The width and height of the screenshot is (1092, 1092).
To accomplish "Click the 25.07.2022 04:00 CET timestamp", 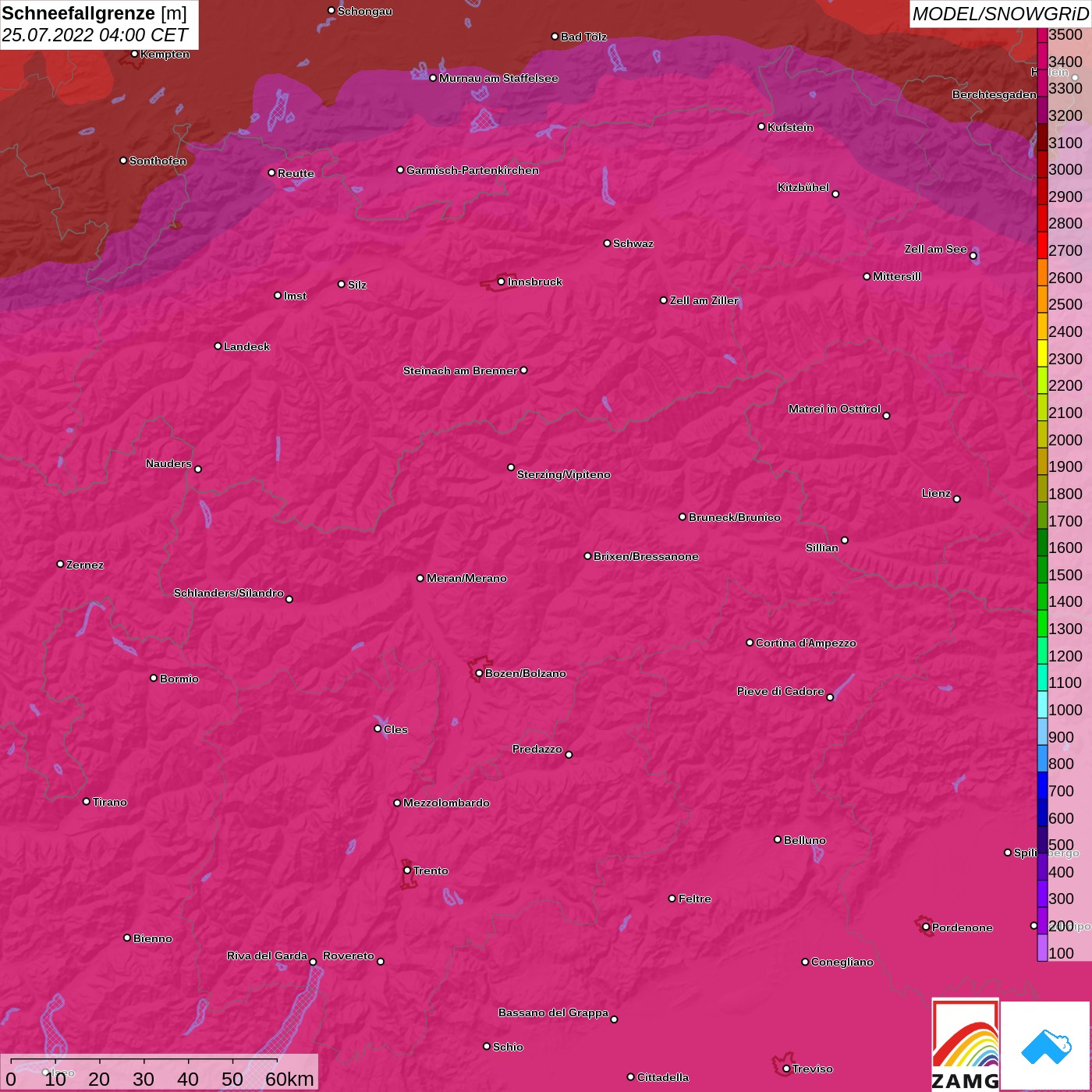I will click(94, 35).
